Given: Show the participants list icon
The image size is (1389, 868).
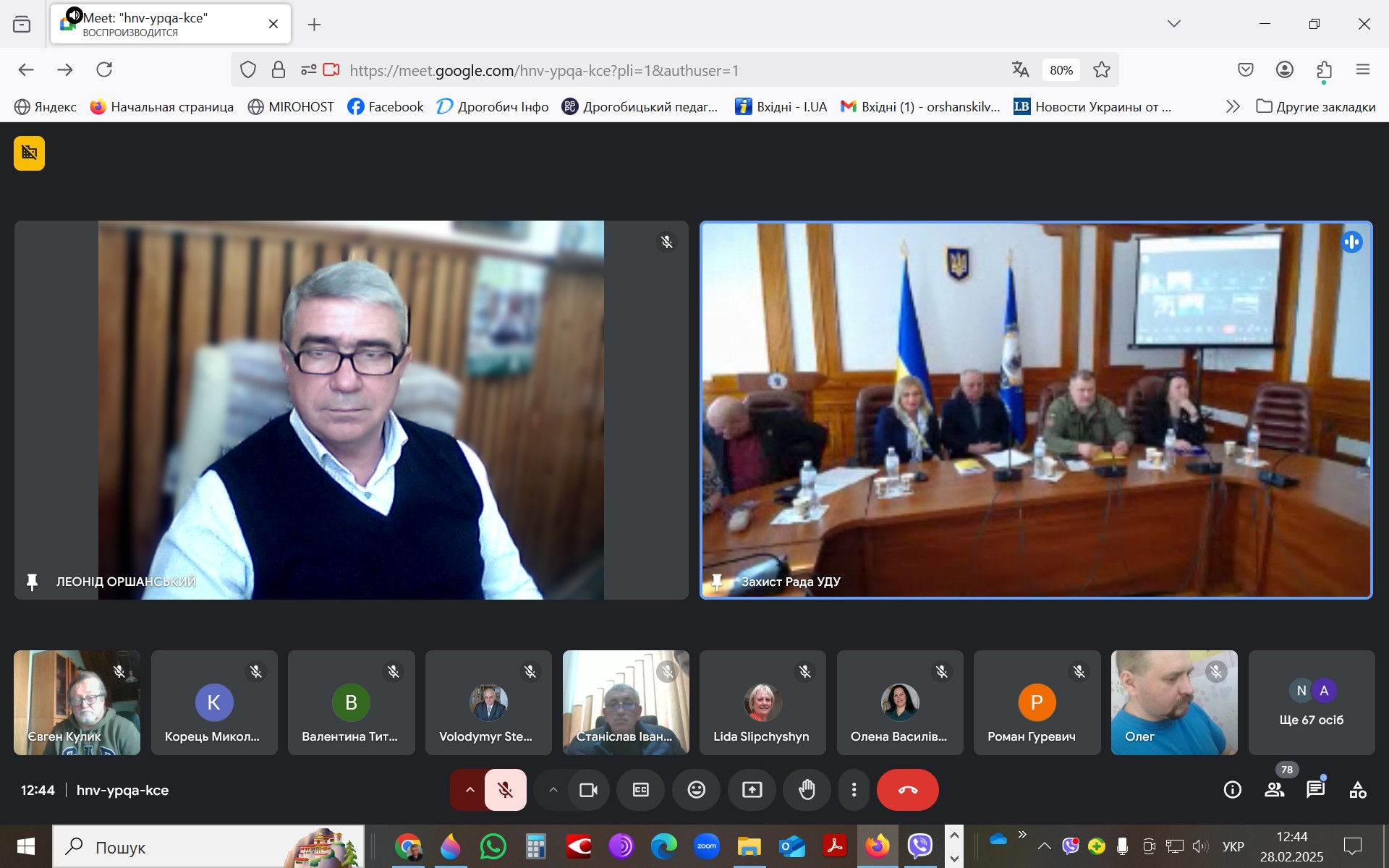Looking at the screenshot, I should pyautogui.click(x=1274, y=790).
